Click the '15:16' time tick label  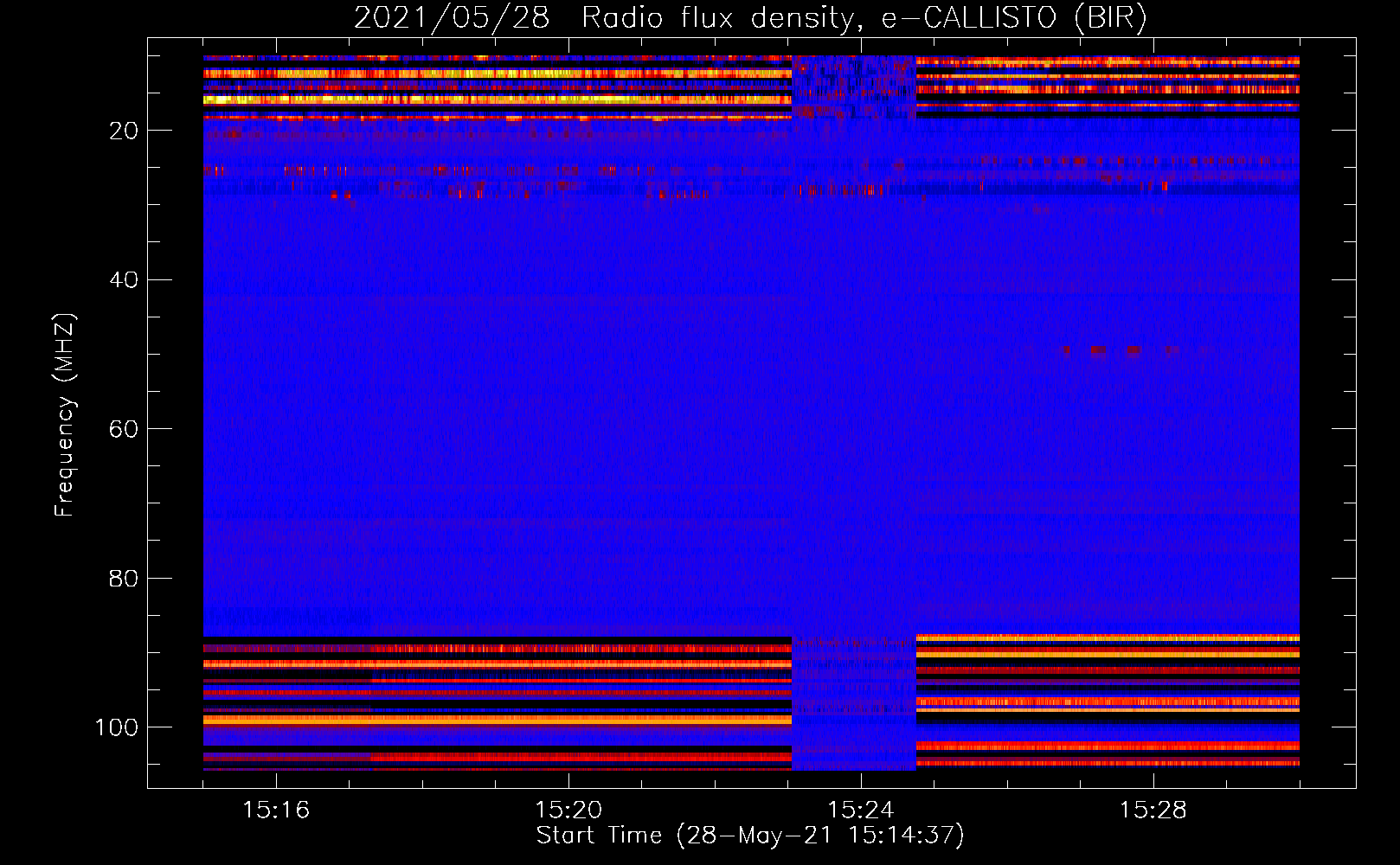click(x=276, y=810)
